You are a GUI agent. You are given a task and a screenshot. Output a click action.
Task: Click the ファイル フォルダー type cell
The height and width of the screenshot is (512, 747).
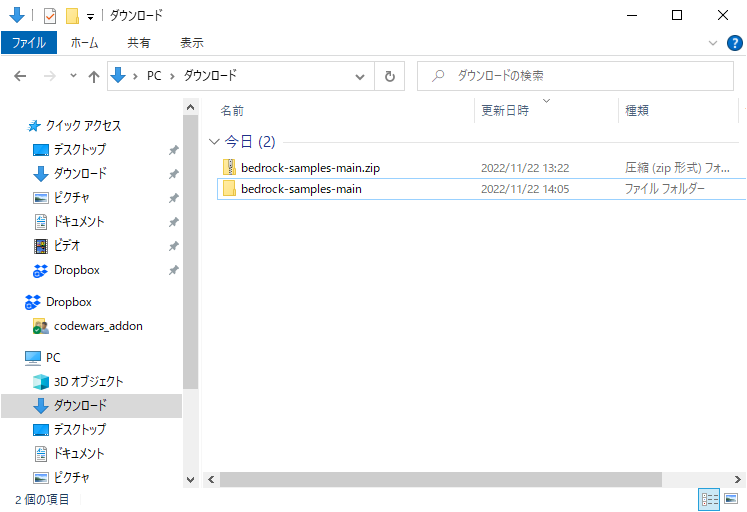tap(665, 189)
